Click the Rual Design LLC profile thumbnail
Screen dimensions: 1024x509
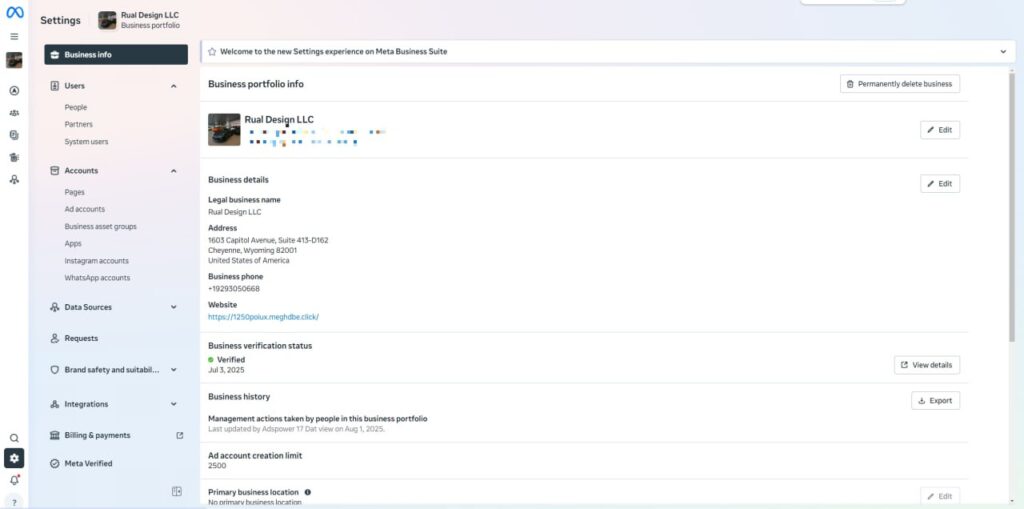224,129
